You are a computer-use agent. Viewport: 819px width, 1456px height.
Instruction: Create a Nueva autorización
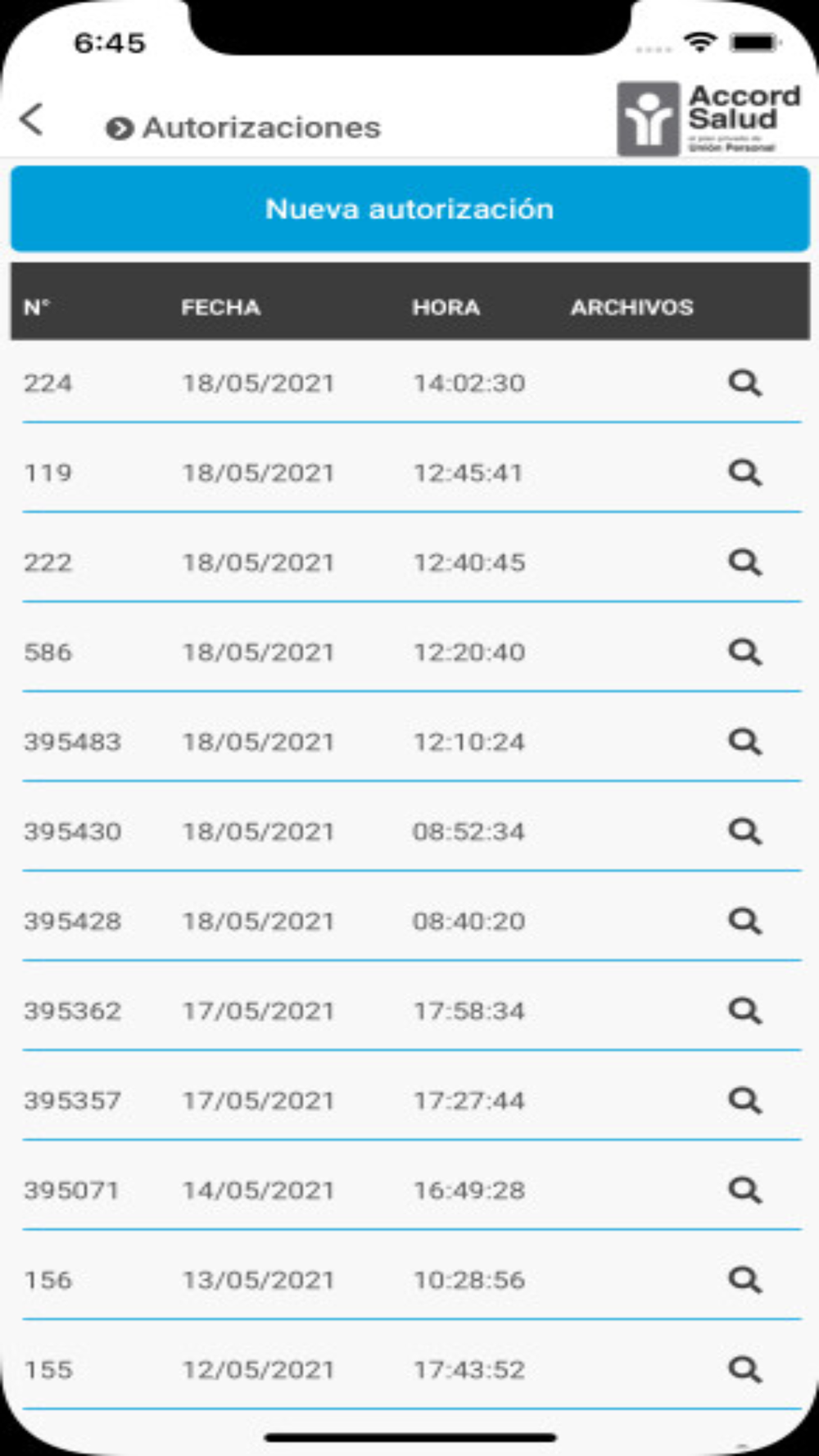click(409, 209)
